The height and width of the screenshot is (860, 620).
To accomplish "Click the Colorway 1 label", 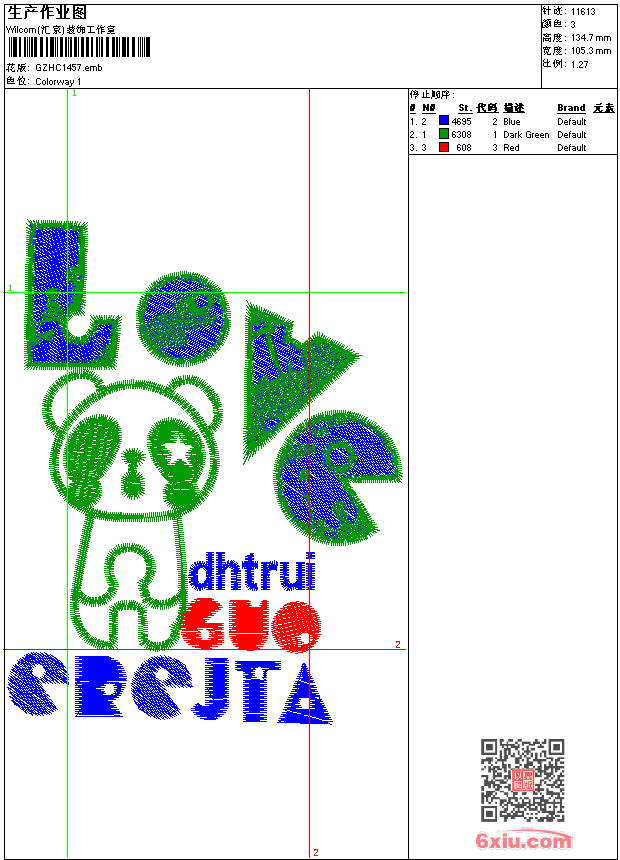I will 58,81.
